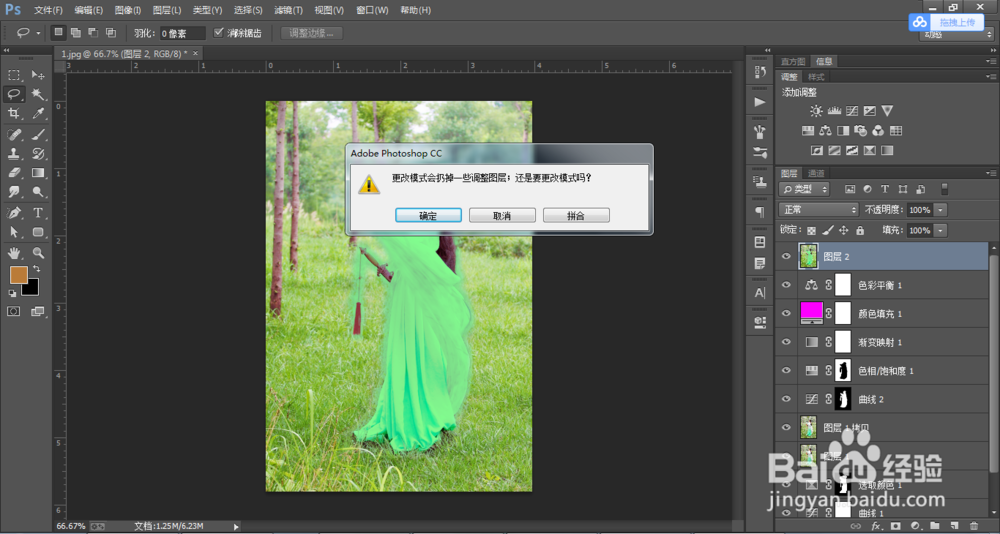This screenshot has height=534, width=1000.
Task: Open the status bar arrow menu
Action: click(236, 526)
